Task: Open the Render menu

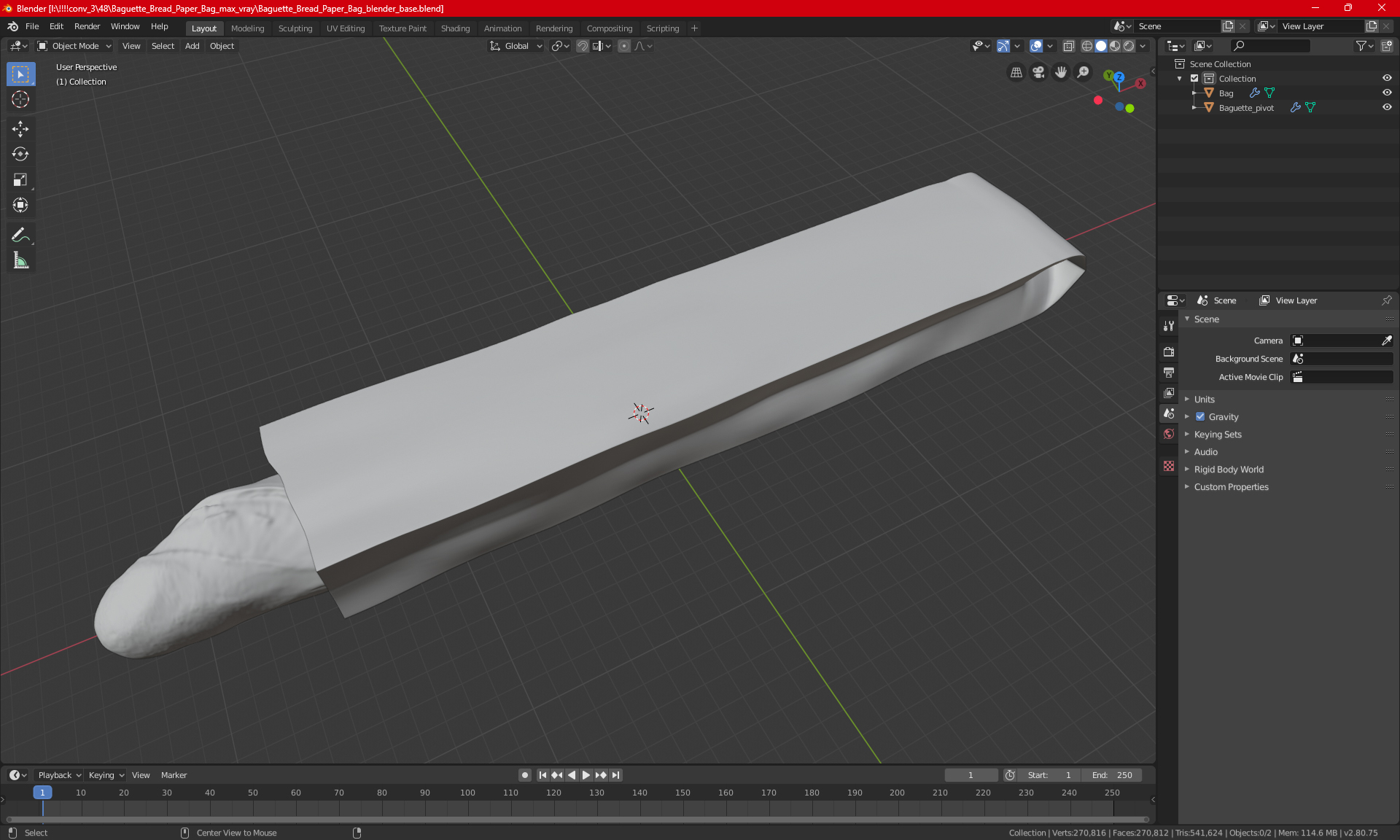Action: (x=87, y=26)
